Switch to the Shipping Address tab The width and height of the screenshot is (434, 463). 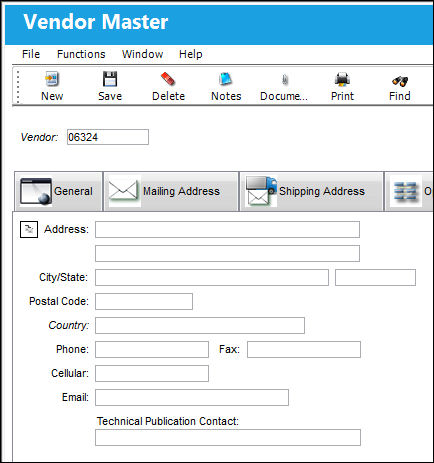tap(311, 191)
